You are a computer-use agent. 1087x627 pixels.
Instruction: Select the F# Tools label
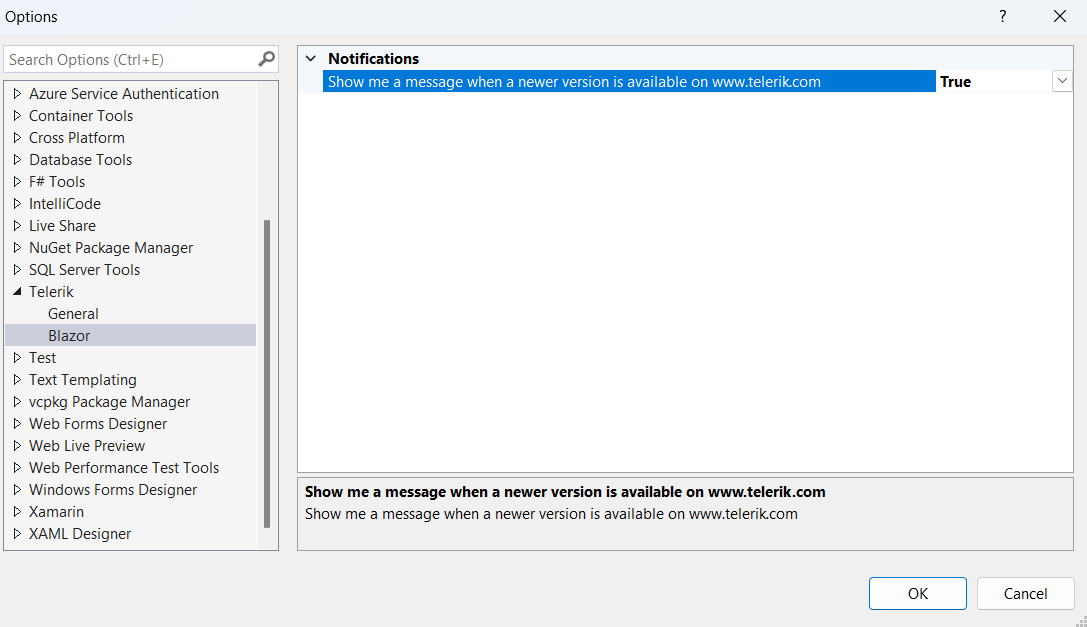click(57, 182)
